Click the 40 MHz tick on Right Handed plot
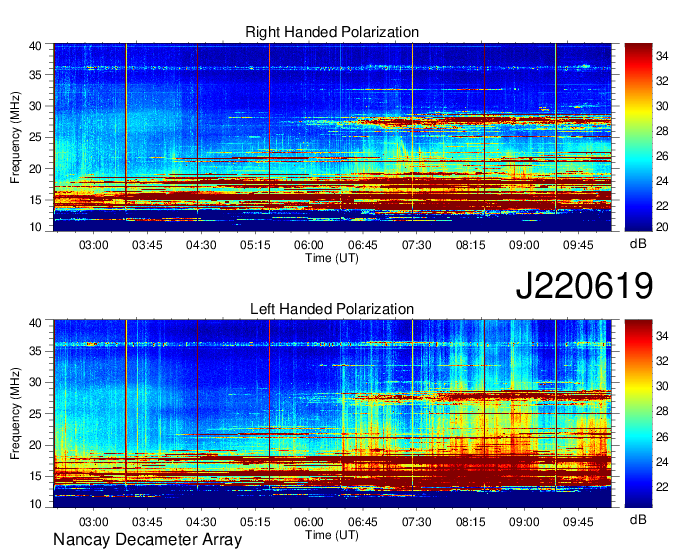Viewport: 680px width, 552px height. point(35,46)
